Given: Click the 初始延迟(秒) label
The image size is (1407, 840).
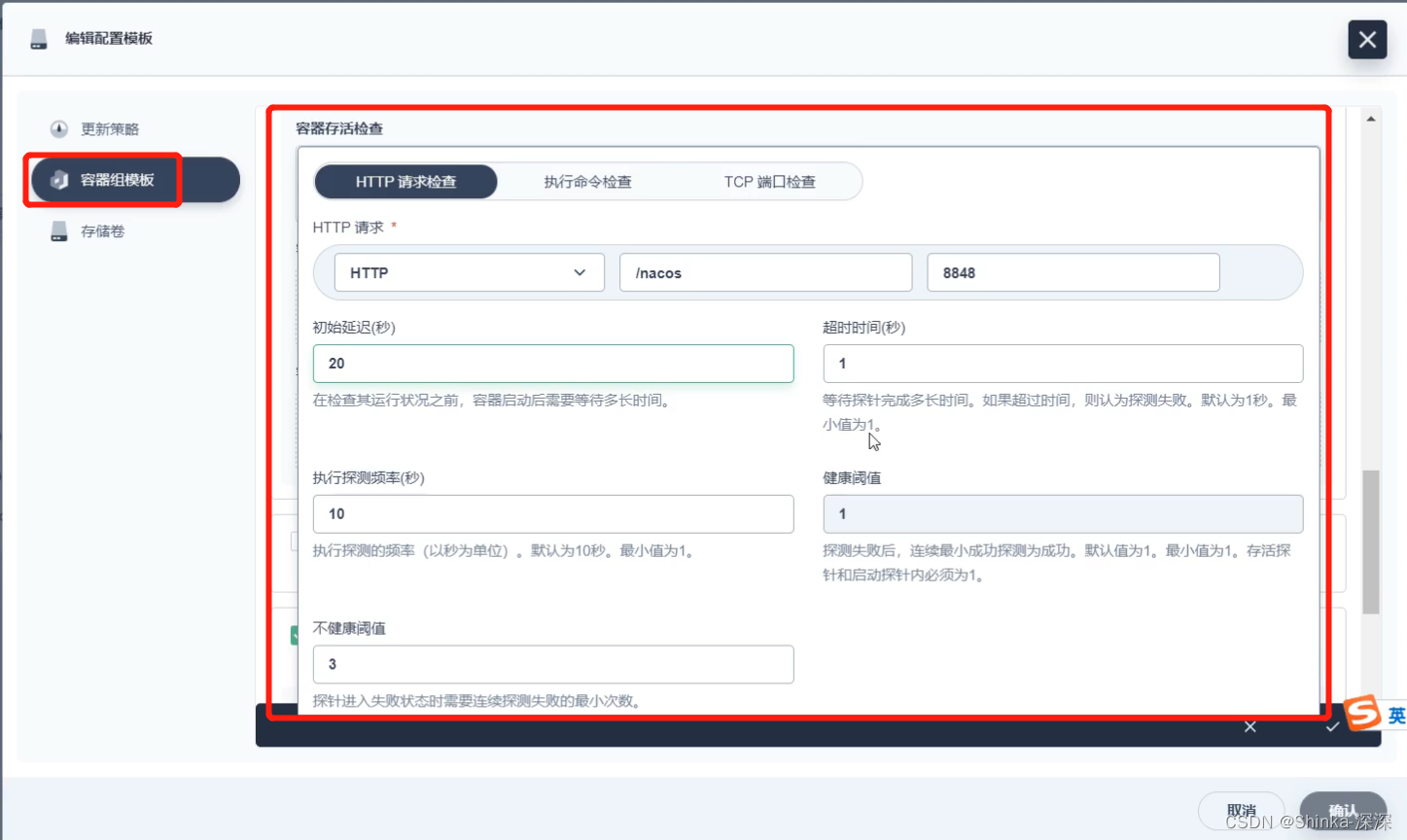Looking at the screenshot, I should [x=354, y=328].
